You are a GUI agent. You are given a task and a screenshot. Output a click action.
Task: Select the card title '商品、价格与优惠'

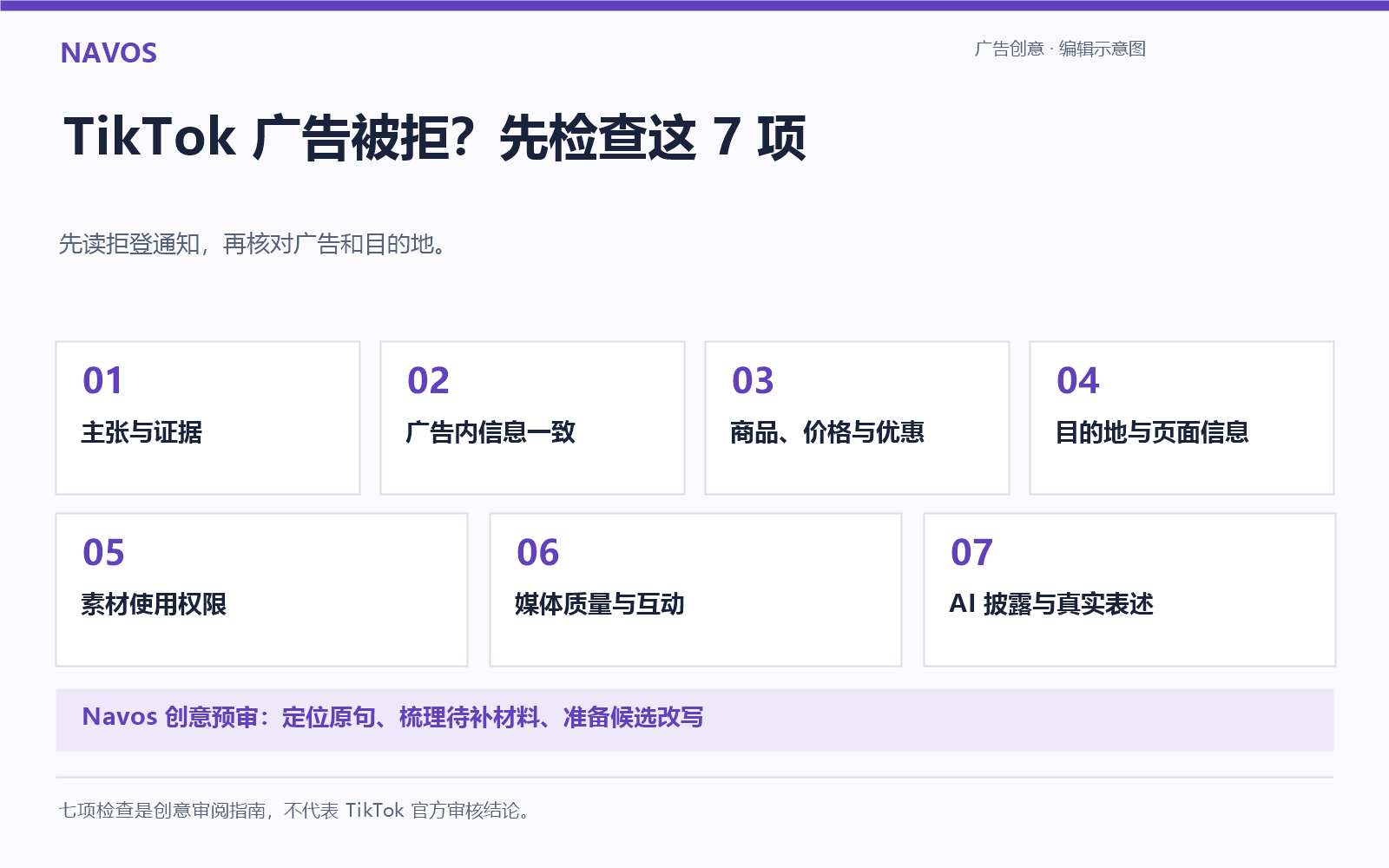(827, 432)
